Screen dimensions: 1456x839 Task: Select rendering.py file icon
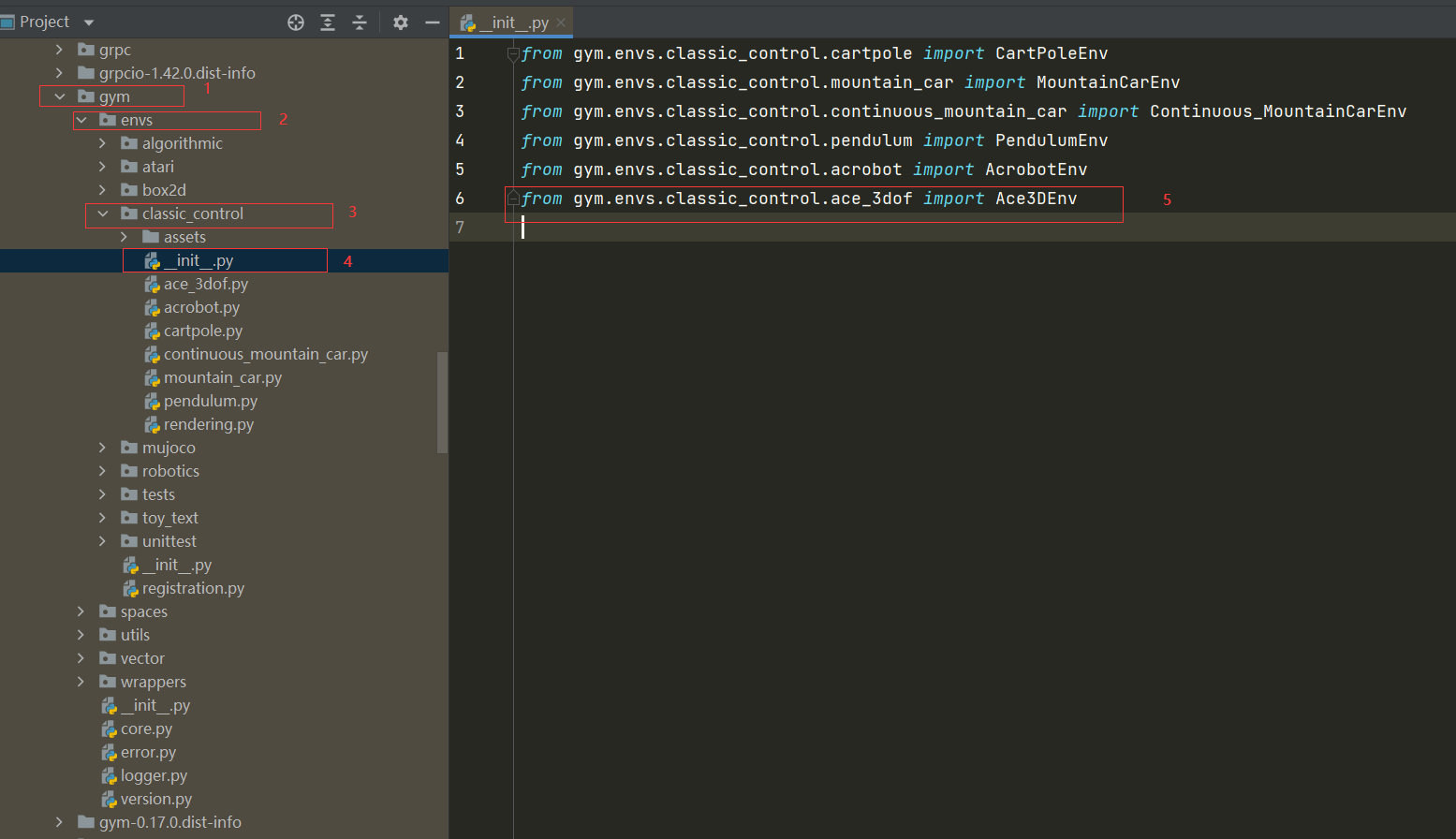[x=152, y=424]
